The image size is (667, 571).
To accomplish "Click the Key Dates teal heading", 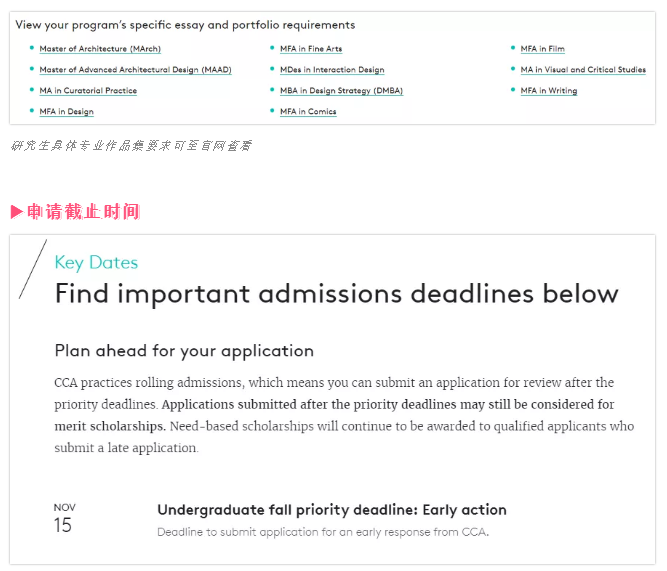I will (96, 263).
